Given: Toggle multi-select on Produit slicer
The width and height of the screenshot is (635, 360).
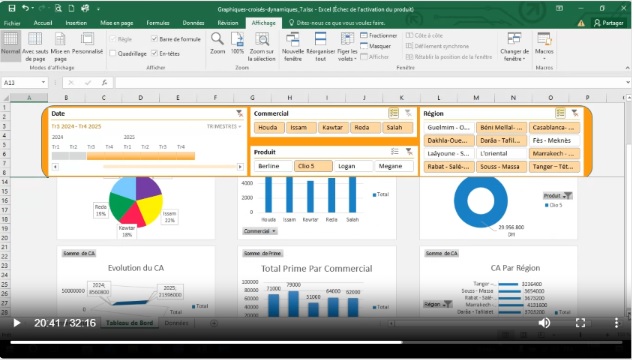Looking at the screenshot, I should (394, 151).
